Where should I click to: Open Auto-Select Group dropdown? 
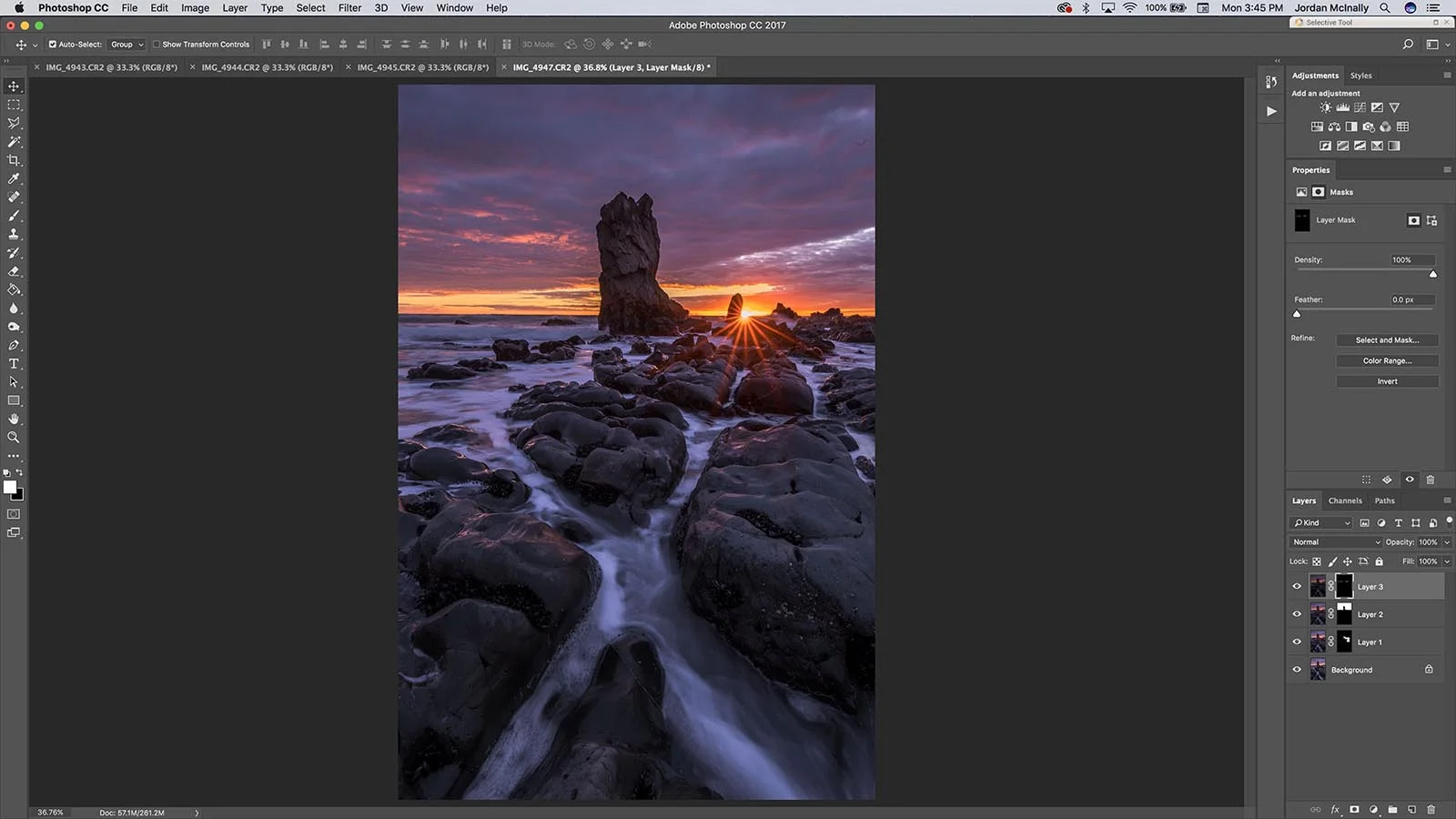[x=126, y=44]
